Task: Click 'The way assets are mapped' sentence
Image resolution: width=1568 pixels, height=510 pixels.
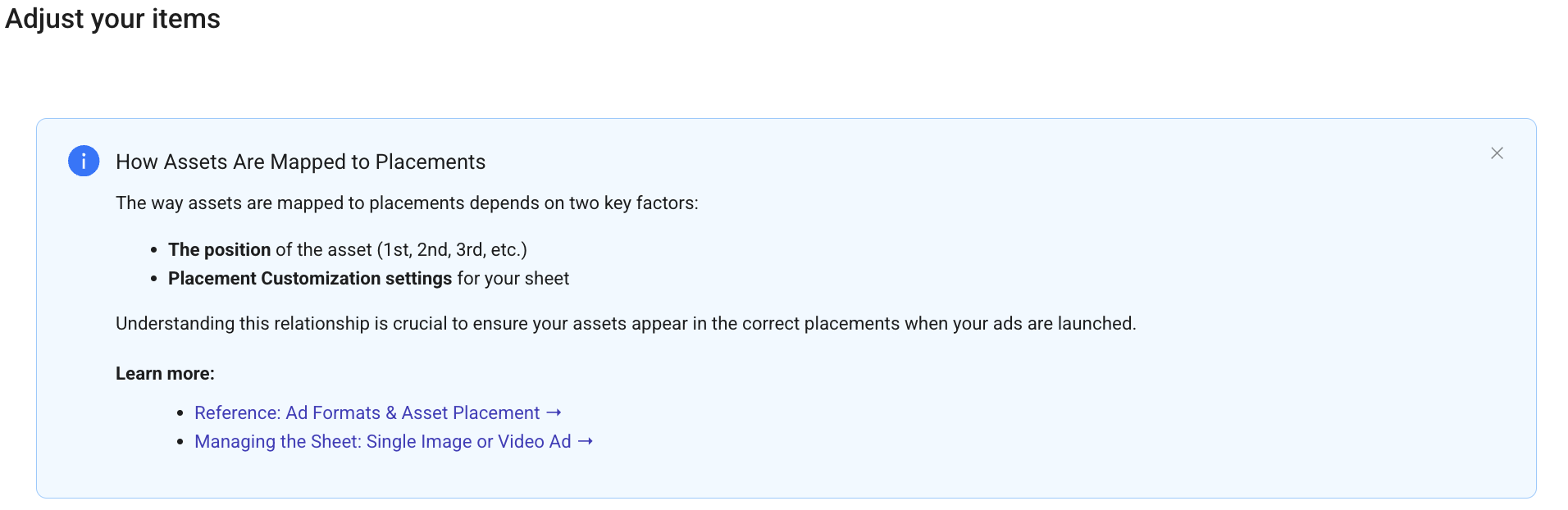Action: (x=407, y=203)
